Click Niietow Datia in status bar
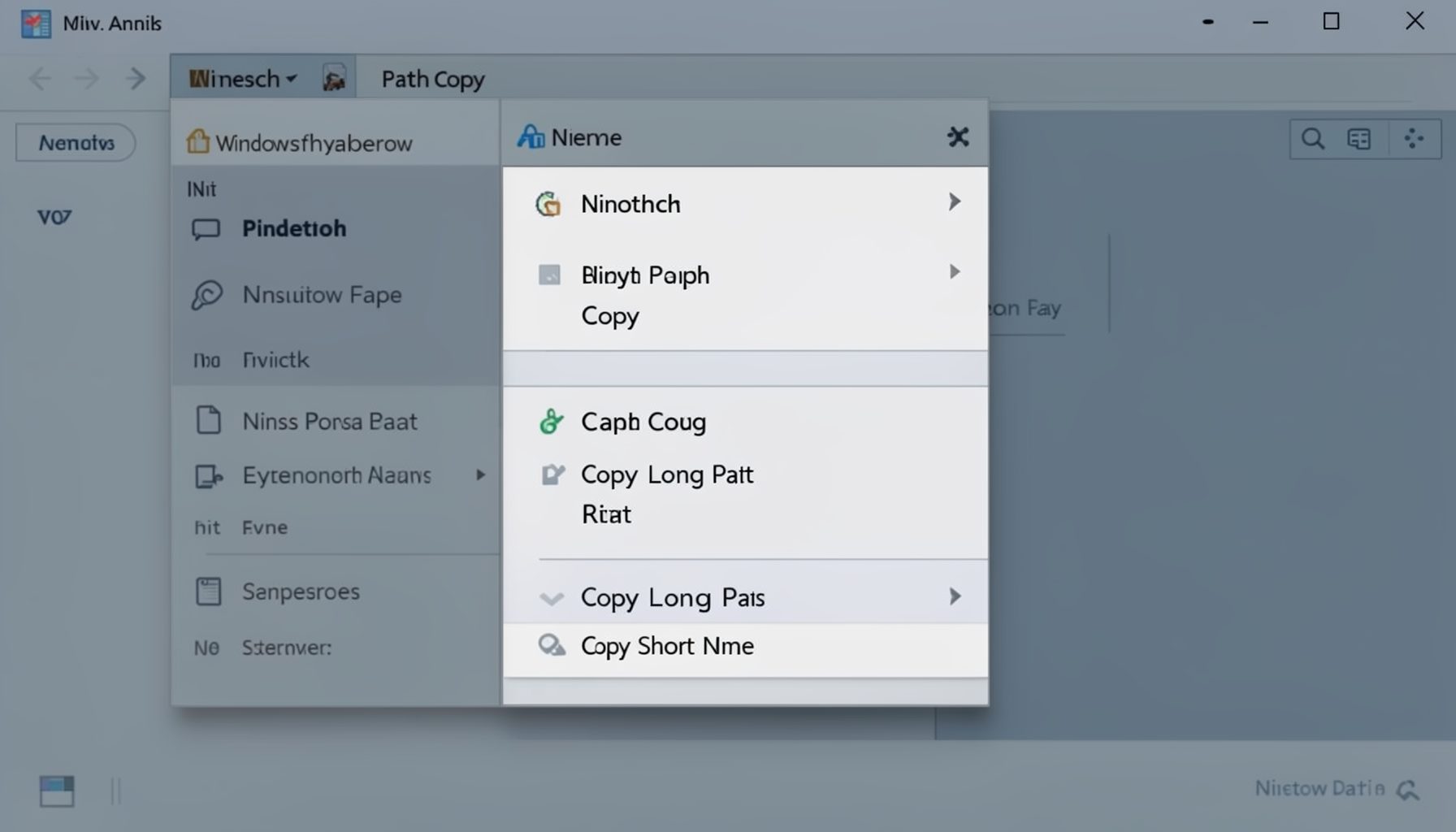Viewport: 1456px width, 832px height. pos(1319,788)
